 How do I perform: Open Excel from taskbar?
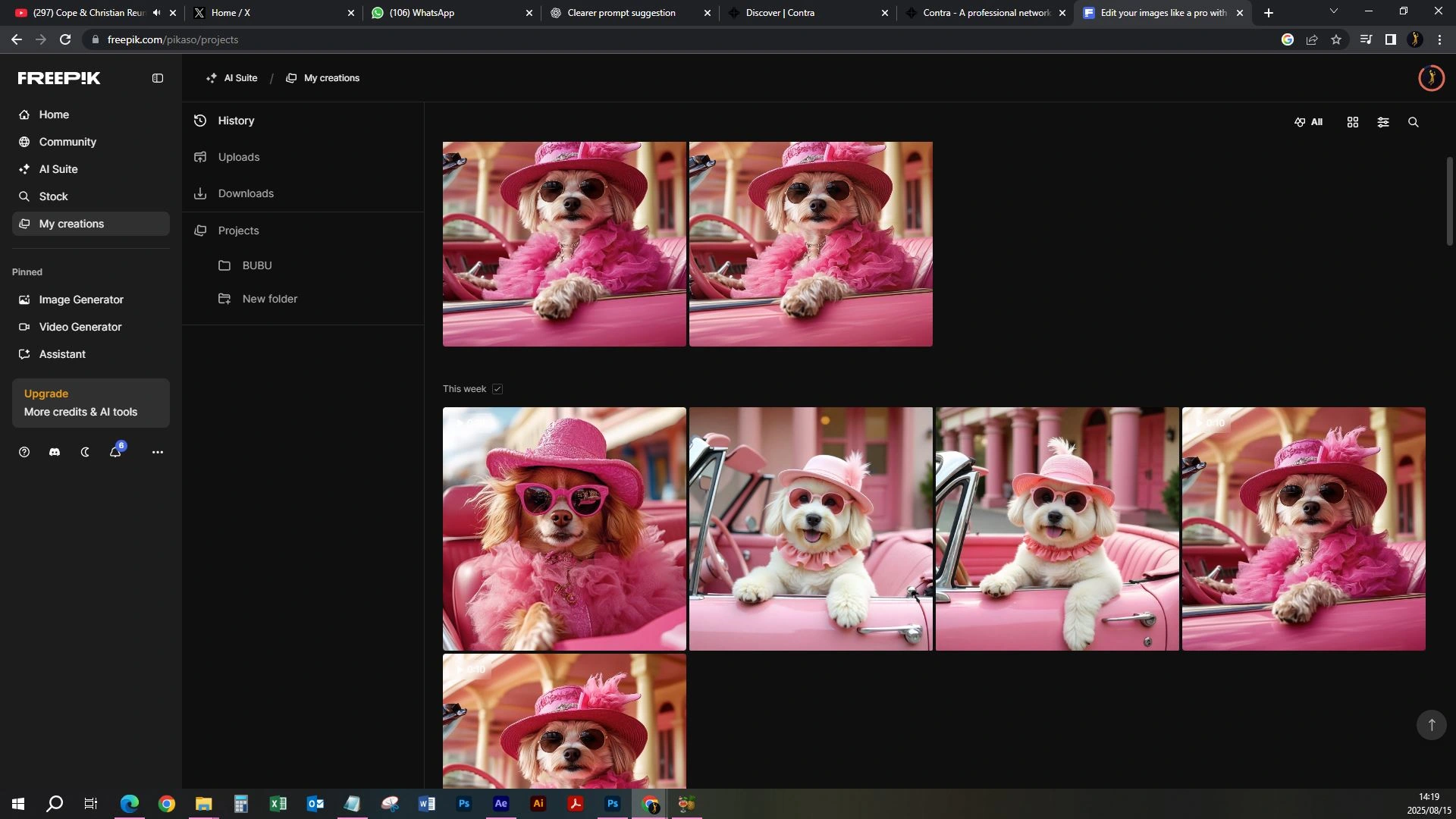pyautogui.click(x=278, y=804)
